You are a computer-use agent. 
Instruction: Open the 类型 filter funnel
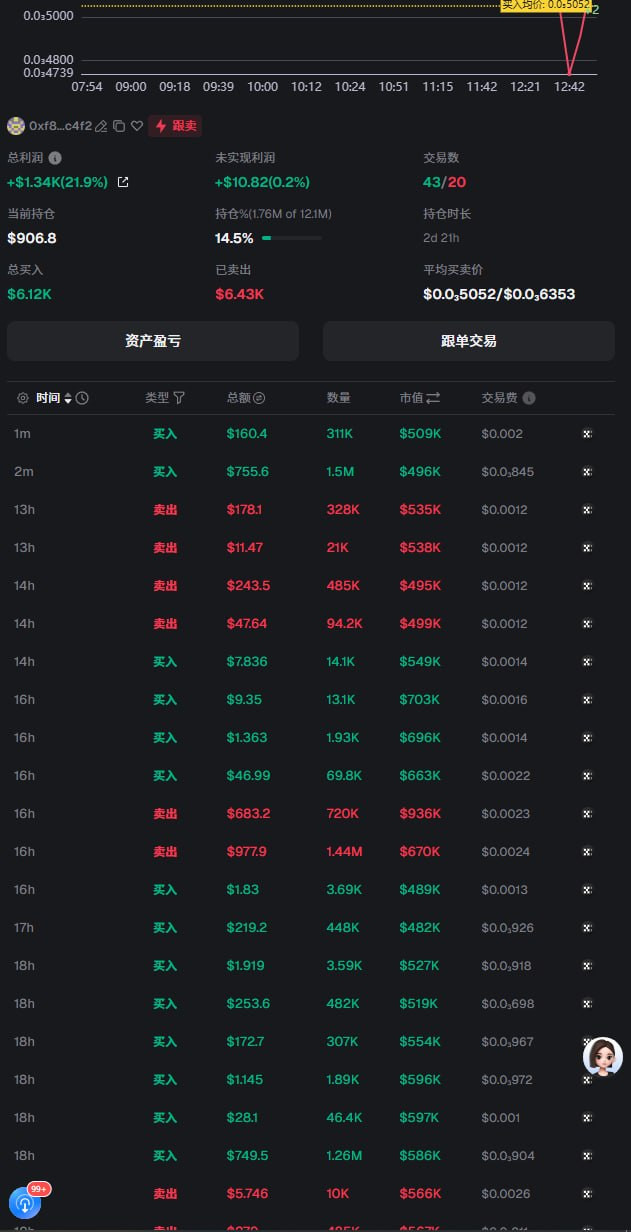click(x=179, y=398)
